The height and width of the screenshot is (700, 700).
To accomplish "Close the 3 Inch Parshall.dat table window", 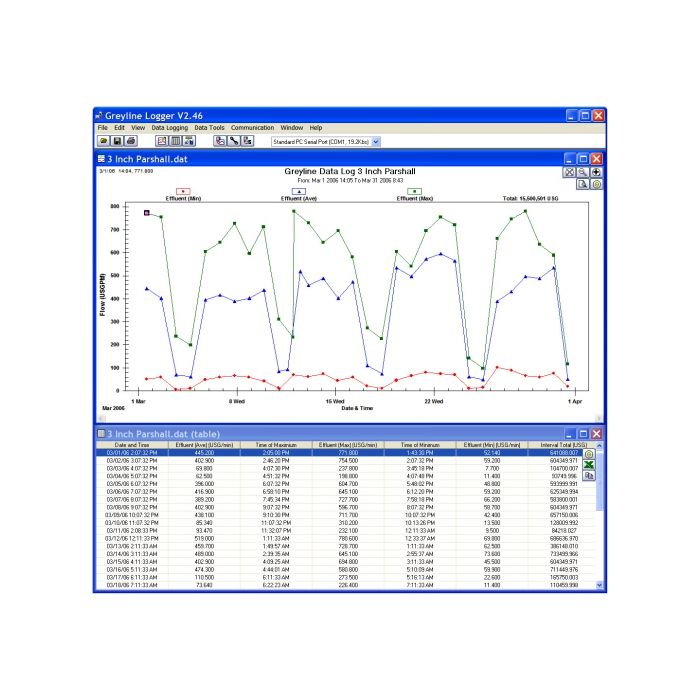I will 596,433.
